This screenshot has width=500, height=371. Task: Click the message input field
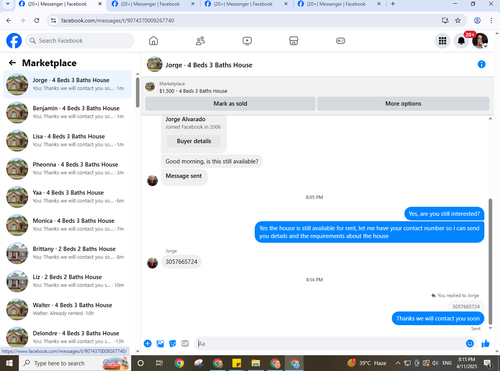(330, 343)
